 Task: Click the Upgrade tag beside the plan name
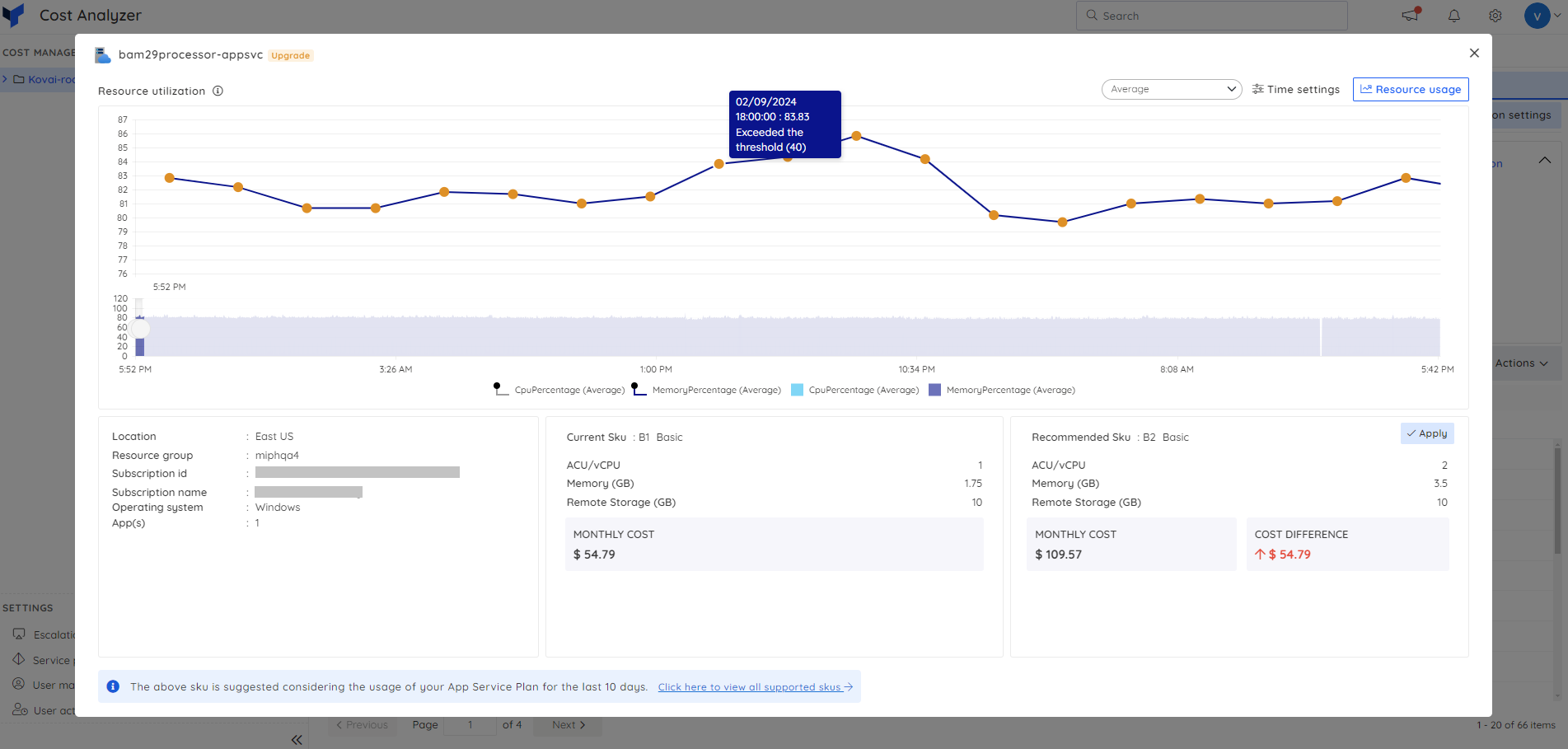coord(291,55)
